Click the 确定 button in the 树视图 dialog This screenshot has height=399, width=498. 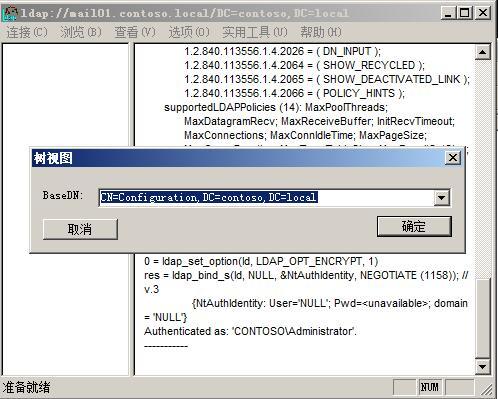[x=414, y=227]
